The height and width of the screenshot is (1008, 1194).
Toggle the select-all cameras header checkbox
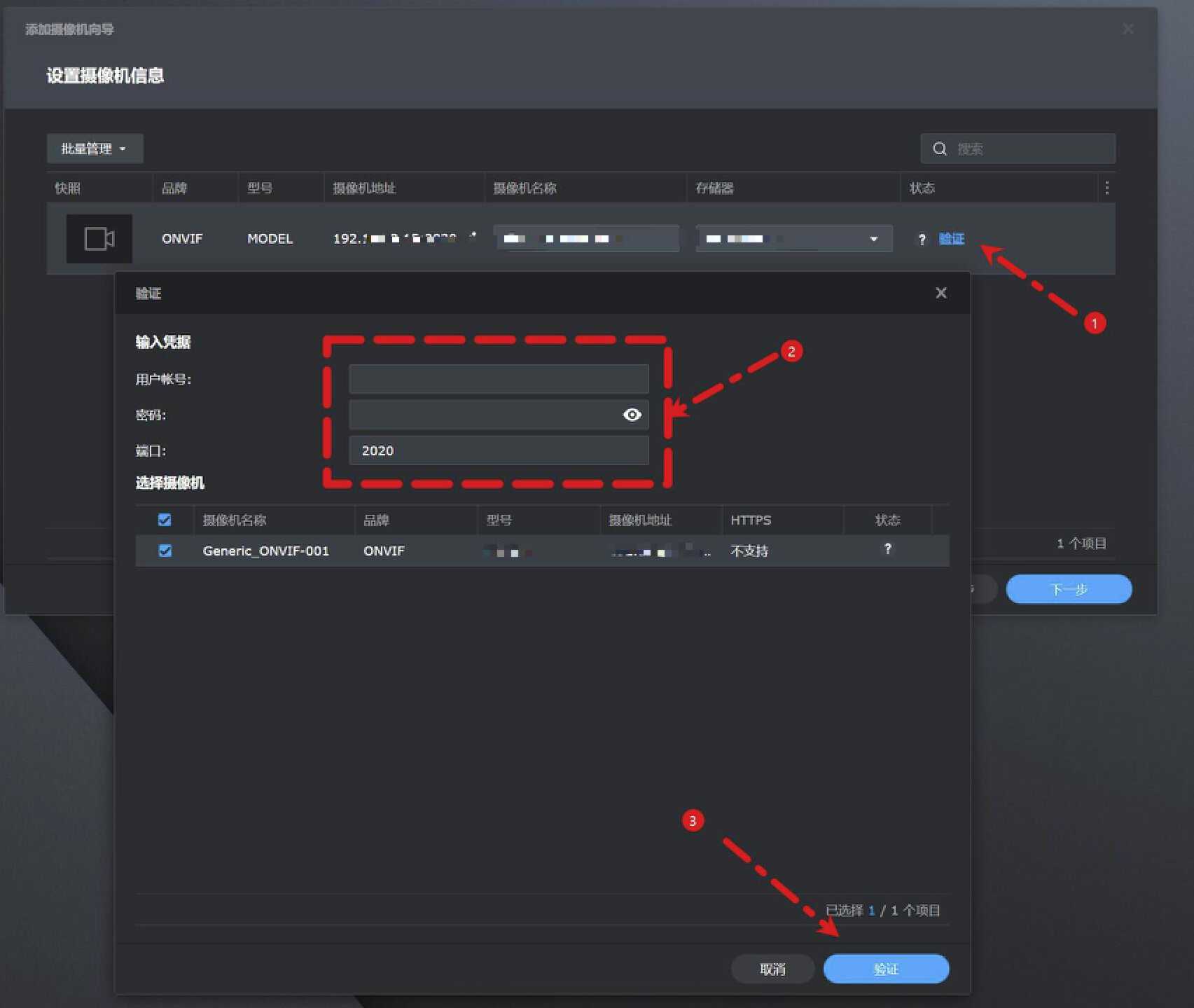tap(165, 520)
